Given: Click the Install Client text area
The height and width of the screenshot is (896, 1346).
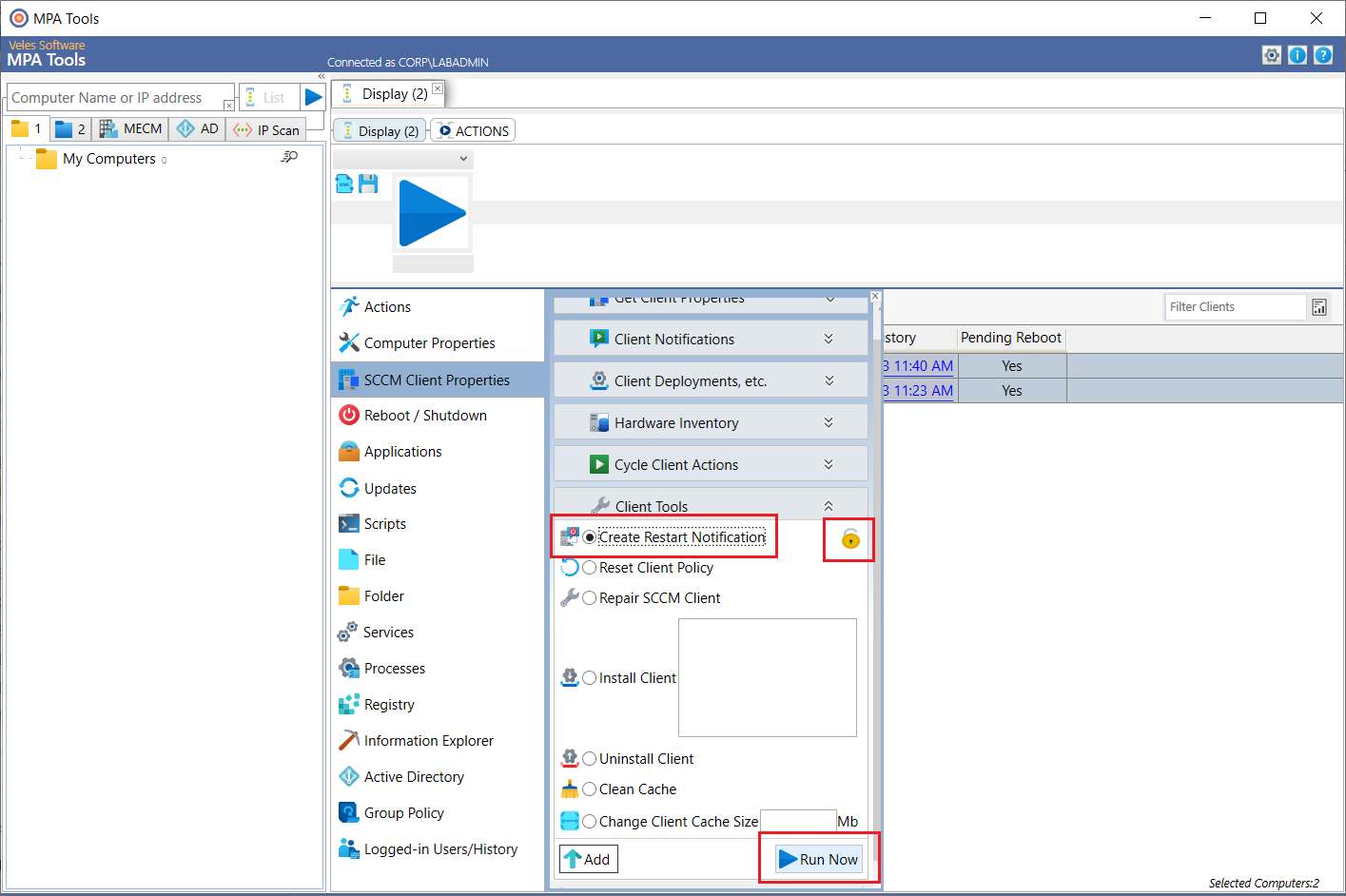Looking at the screenshot, I should click(x=768, y=677).
